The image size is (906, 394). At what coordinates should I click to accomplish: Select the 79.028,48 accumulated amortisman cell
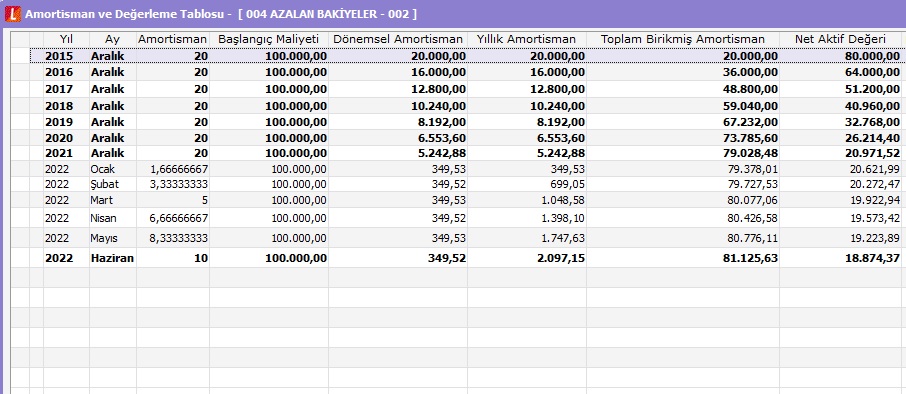[682, 153]
